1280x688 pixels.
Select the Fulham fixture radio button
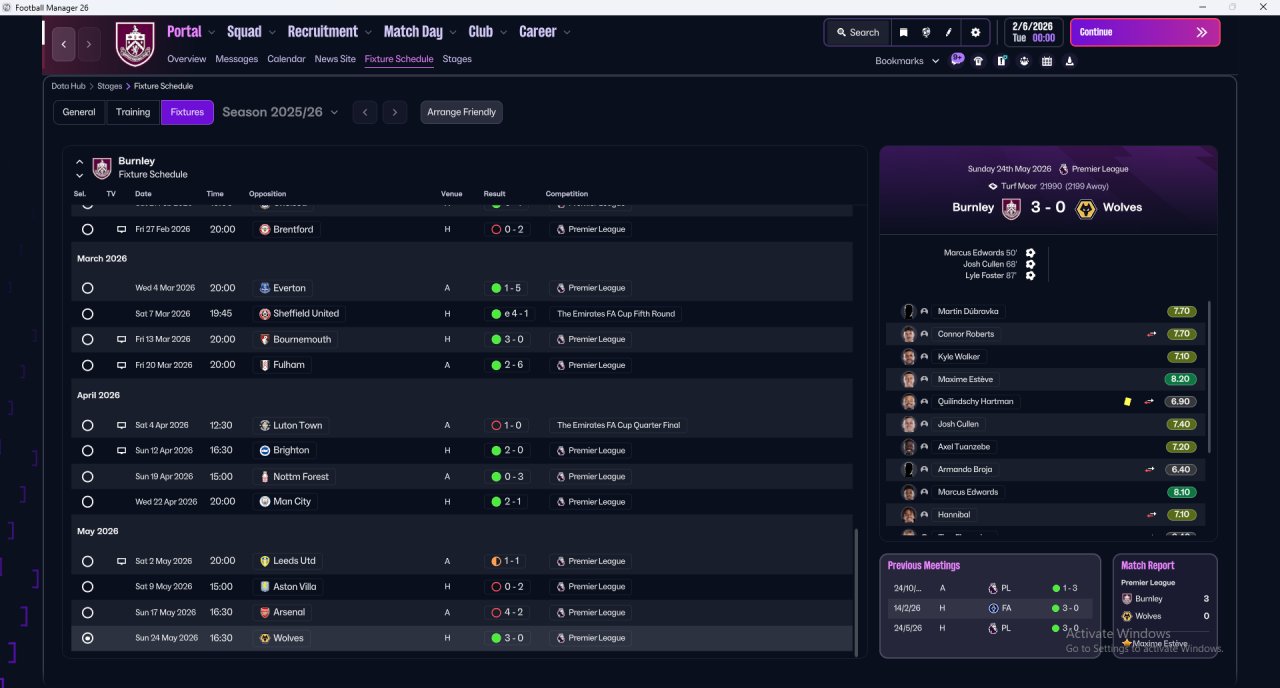coord(88,365)
